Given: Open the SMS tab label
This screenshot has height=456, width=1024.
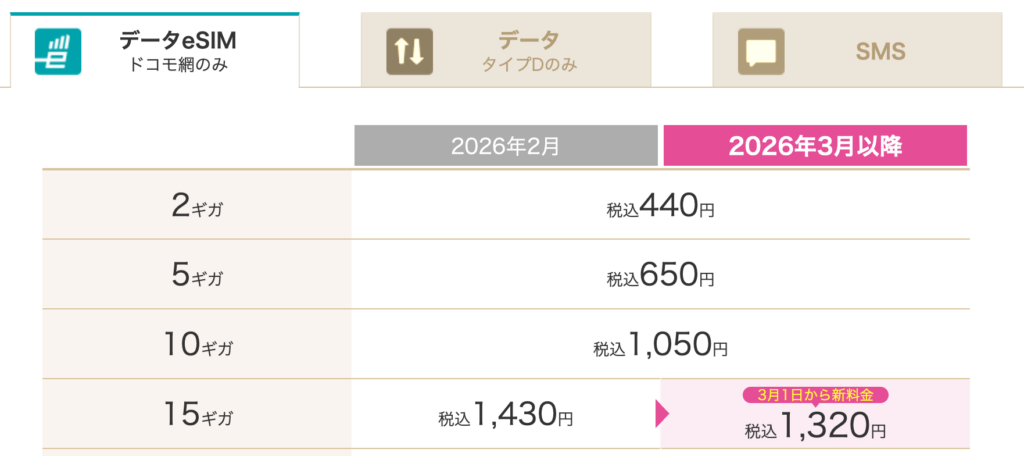Looking at the screenshot, I should pos(880,51).
